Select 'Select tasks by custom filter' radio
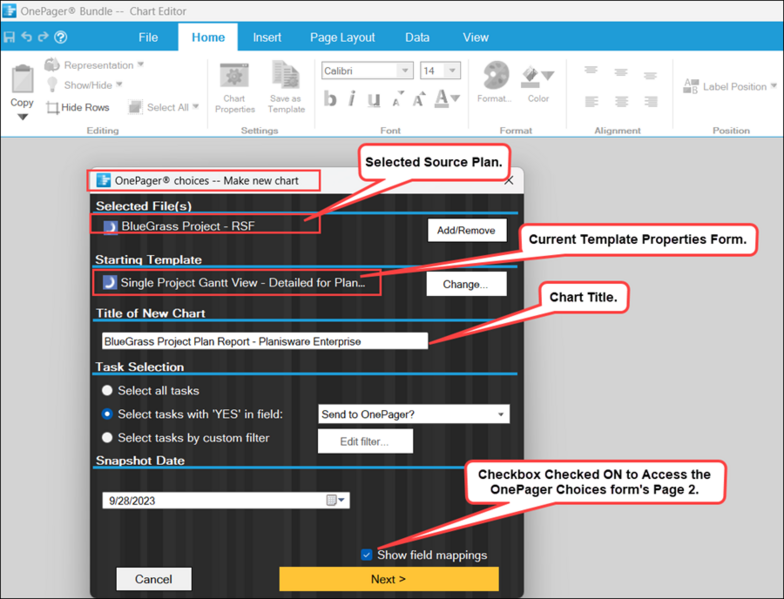 (x=107, y=438)
